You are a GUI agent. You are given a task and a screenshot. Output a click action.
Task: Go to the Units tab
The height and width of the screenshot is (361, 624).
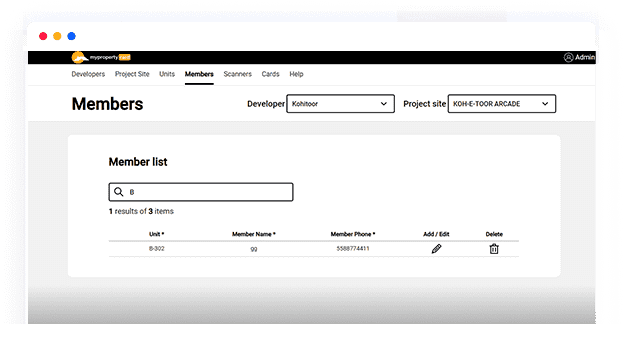coord(167,74)
